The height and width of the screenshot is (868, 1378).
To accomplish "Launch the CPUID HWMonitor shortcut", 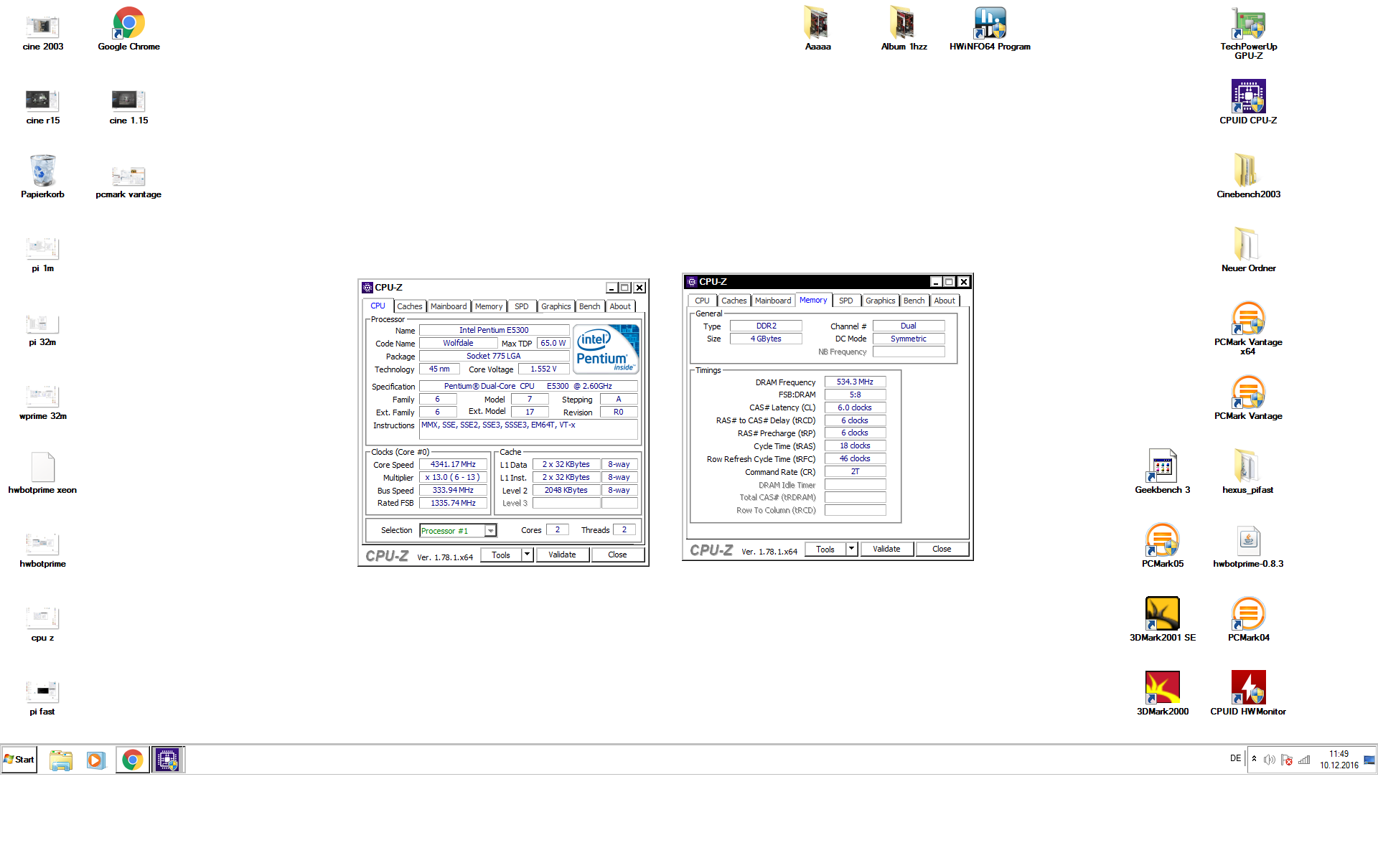I will pos(1248,693).
